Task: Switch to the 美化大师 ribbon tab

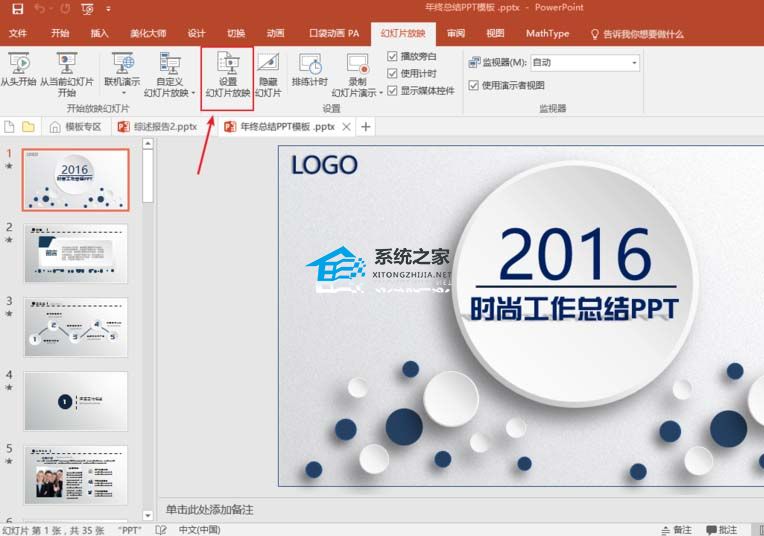Action: coord(148,33)
